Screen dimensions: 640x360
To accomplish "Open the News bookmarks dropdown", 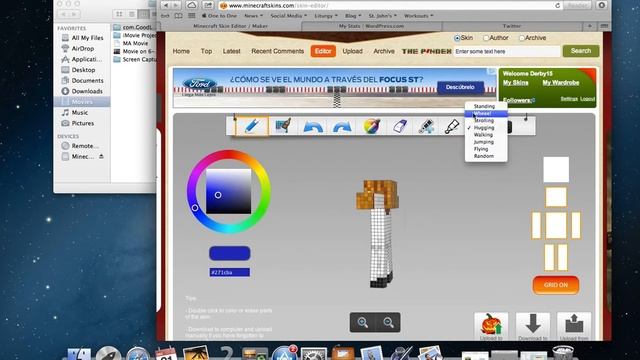I will coord(253,16).
